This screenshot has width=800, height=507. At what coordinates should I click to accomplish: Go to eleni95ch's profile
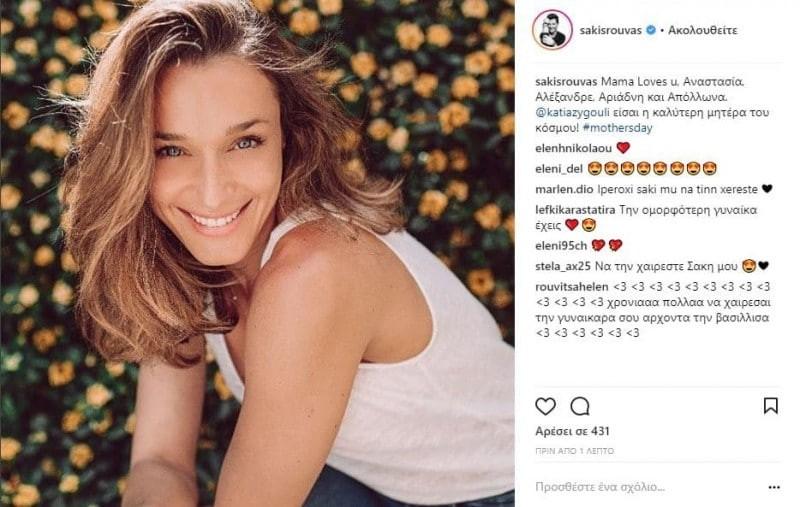tap(560, 245)
